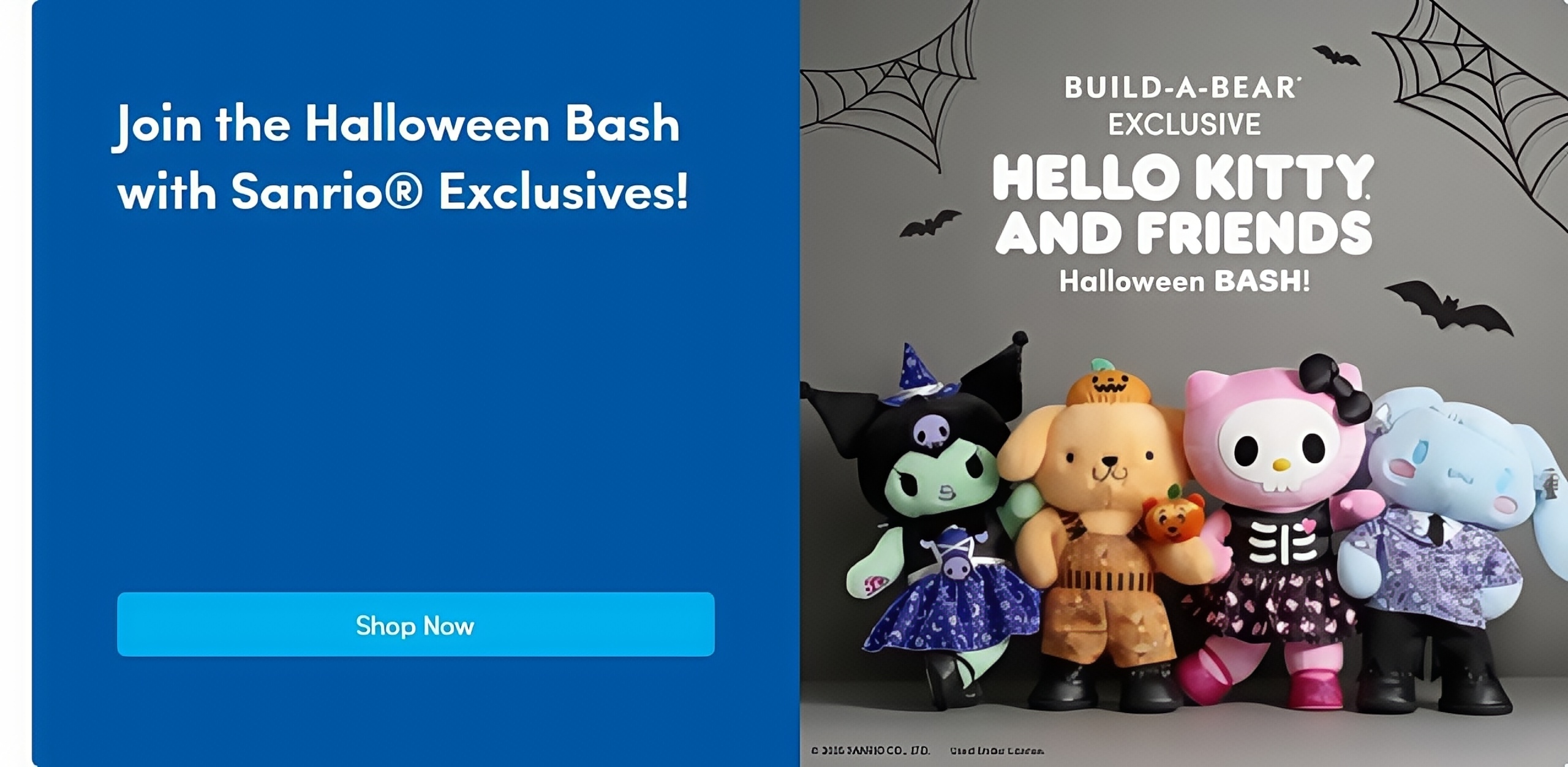Click the BUILD-A-BEAR logo text
1568x767 pixels.
pos(1182,88)
